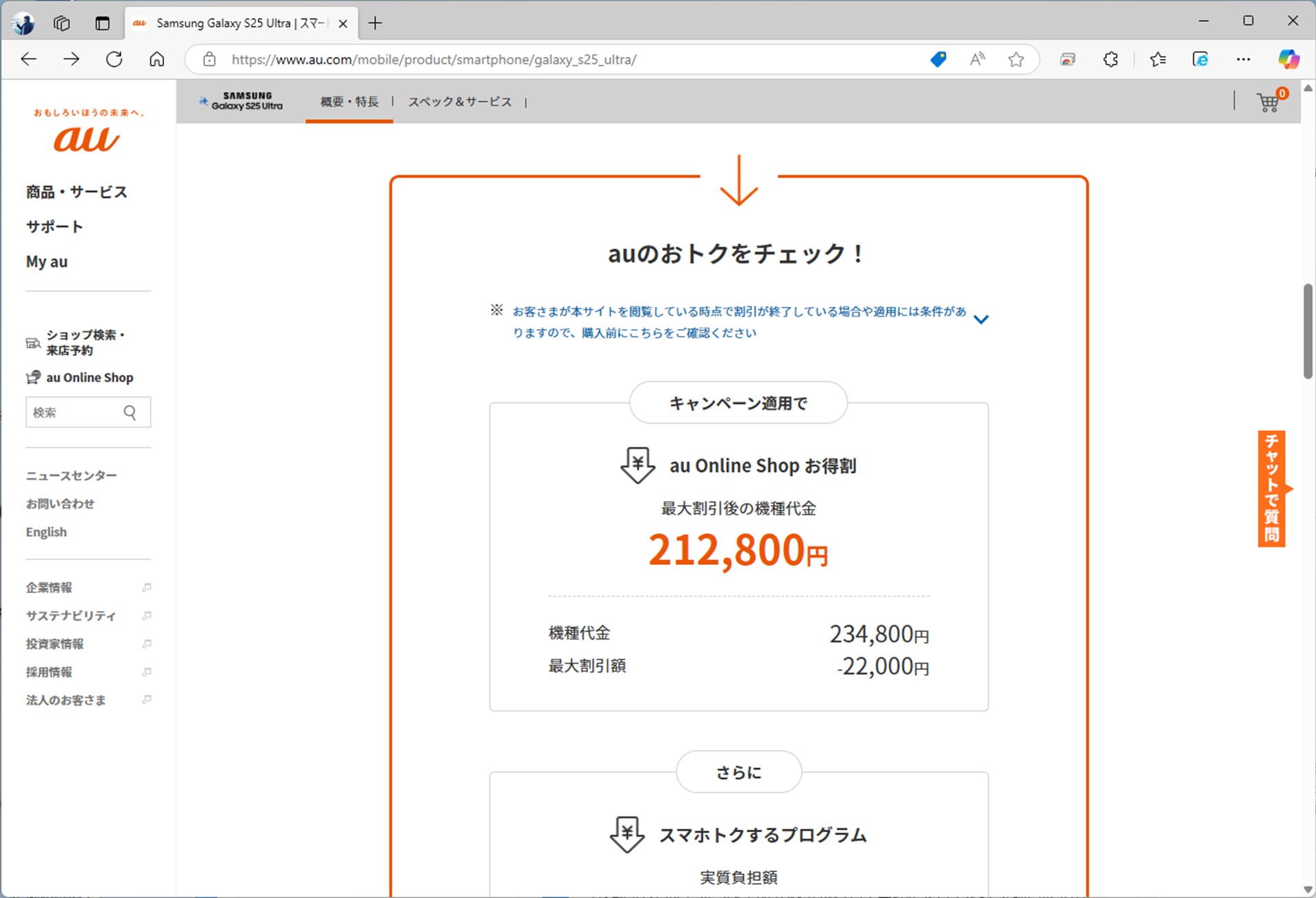
Task: Click the -22,000円 discount value
Action: (x=883, y=666)
